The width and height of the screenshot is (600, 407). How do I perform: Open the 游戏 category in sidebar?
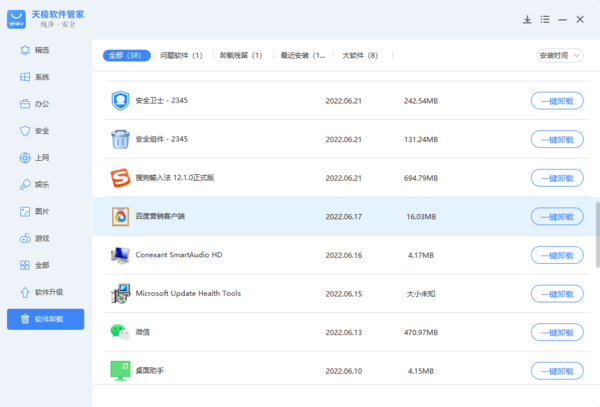coord(42,238)
